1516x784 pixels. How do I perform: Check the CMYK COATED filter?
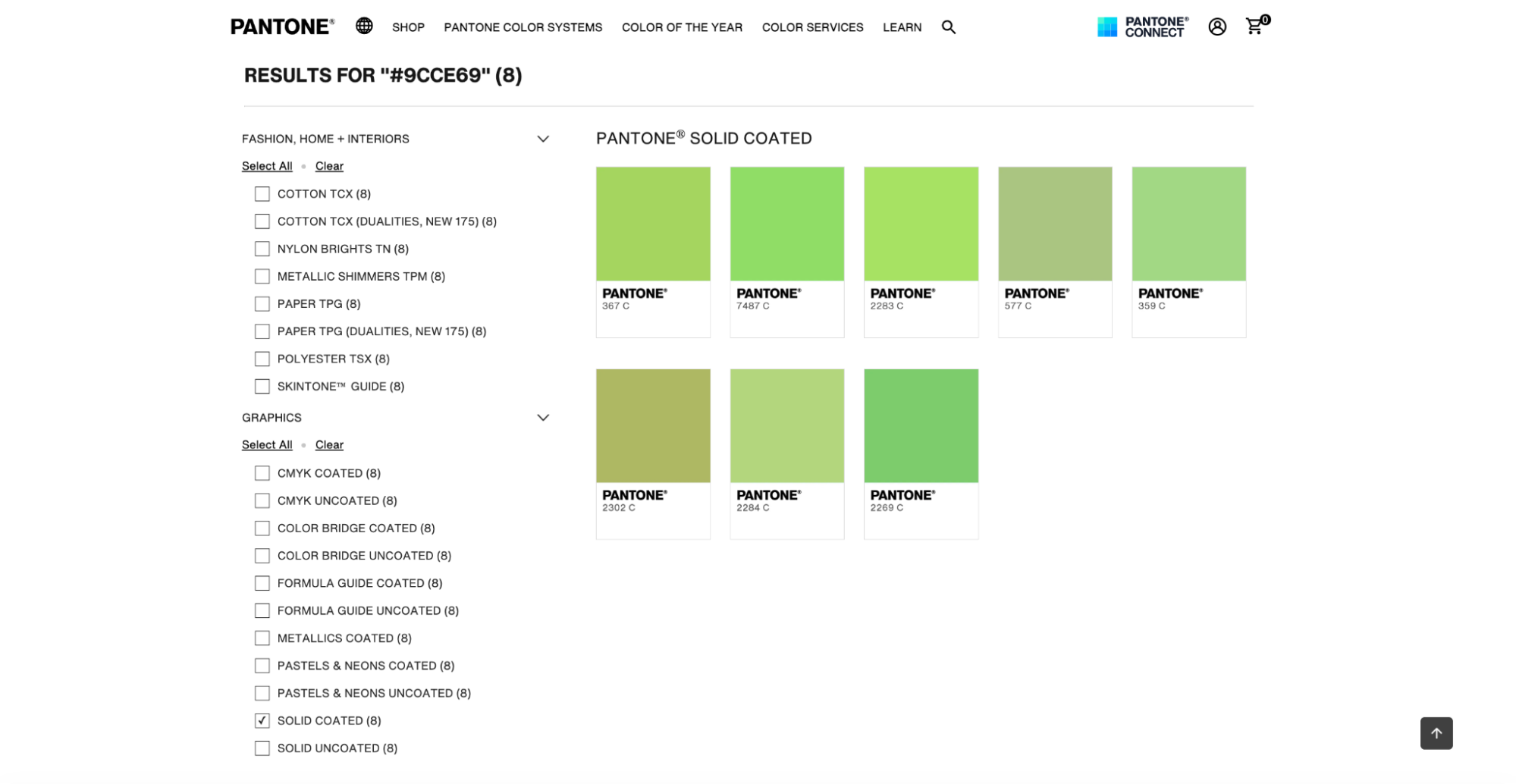(262, 472)
